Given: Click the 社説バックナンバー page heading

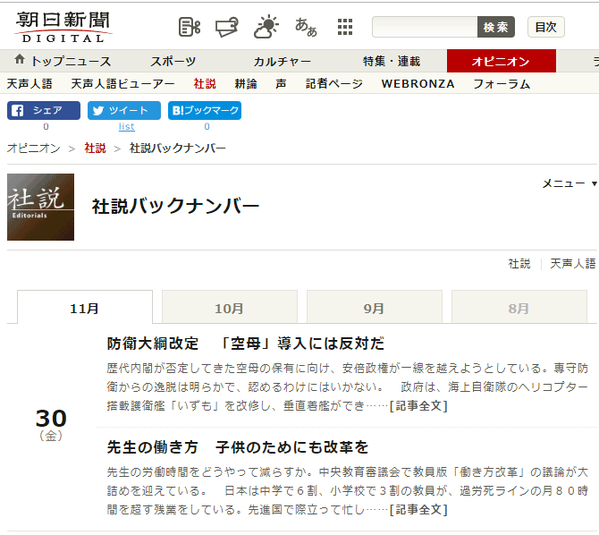Looking at the screenshot, I should click(x=176, y=206).
